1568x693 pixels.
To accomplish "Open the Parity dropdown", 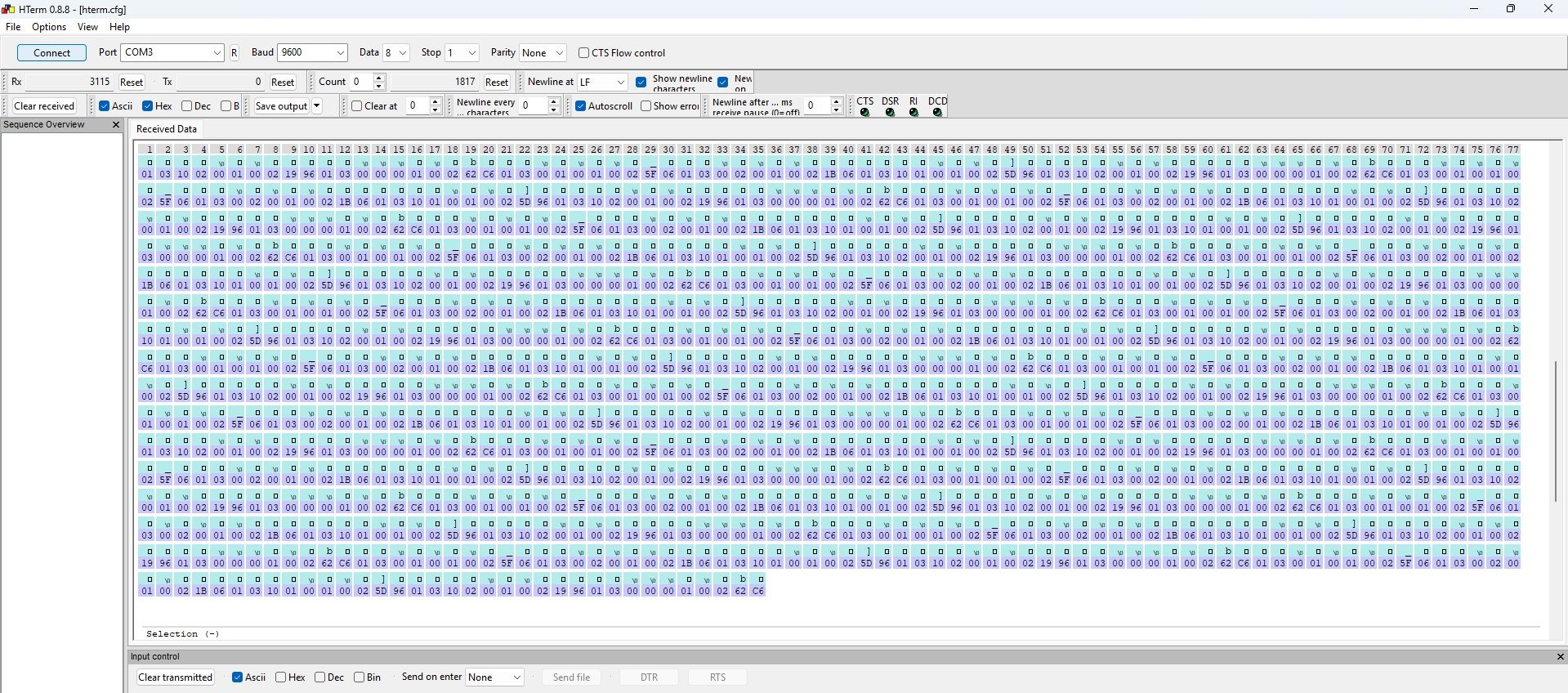I will [559, 52].
